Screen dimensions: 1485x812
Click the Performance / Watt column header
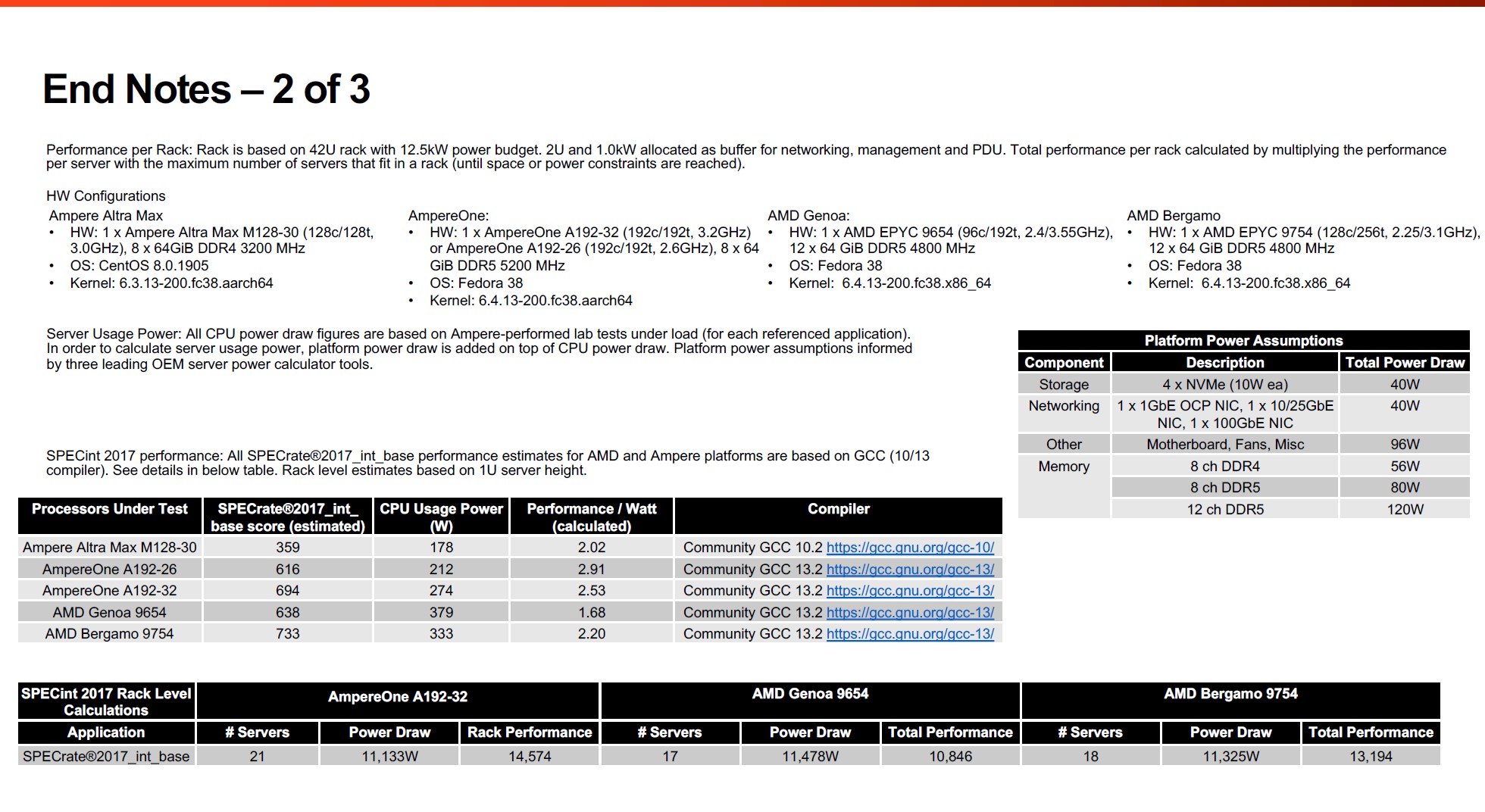coord(592,517)
